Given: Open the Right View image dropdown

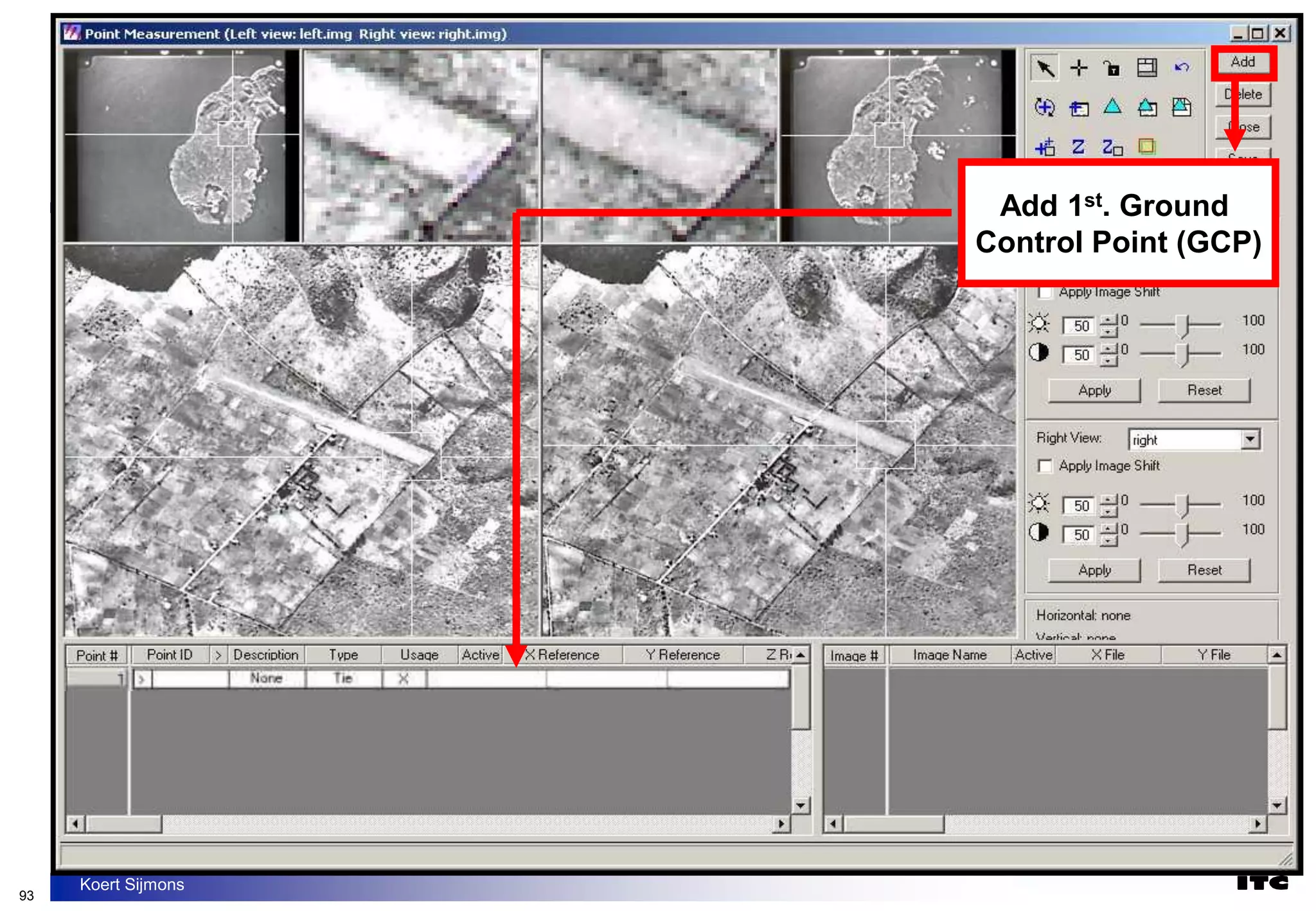Looking at the screenshot, I should tap(1250, 439).
